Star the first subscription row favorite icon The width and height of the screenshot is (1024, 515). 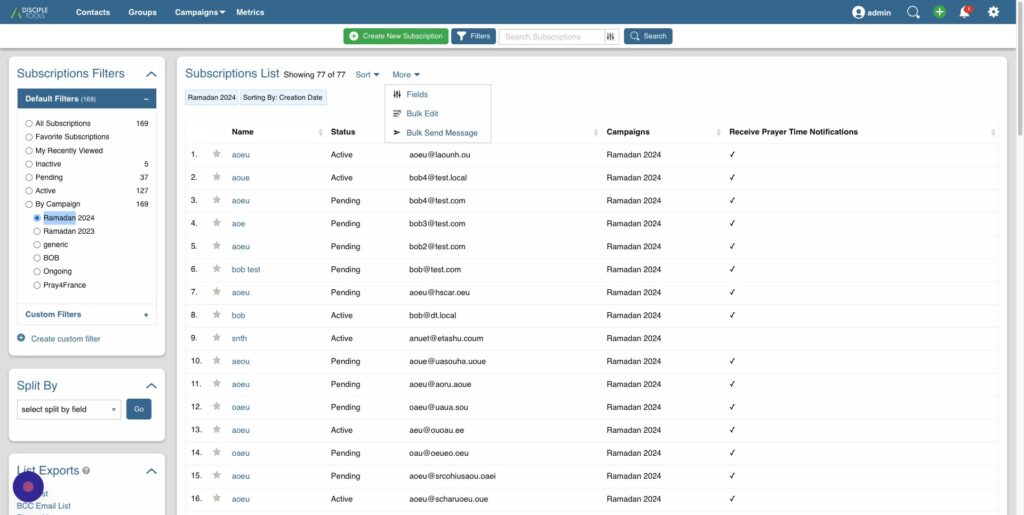tap(217, 155)
